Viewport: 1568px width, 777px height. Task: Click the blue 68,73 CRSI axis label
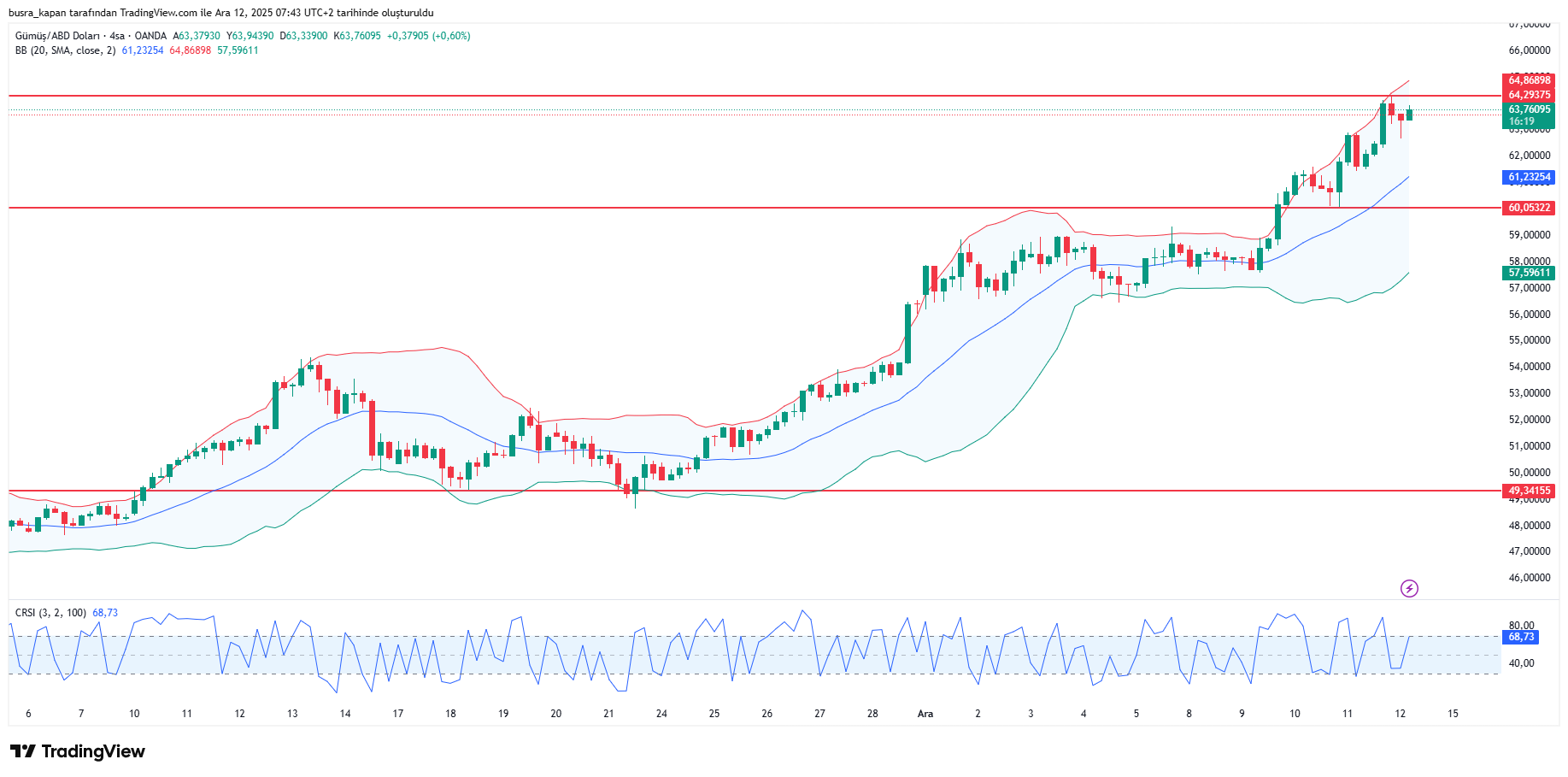point(1520,637)
